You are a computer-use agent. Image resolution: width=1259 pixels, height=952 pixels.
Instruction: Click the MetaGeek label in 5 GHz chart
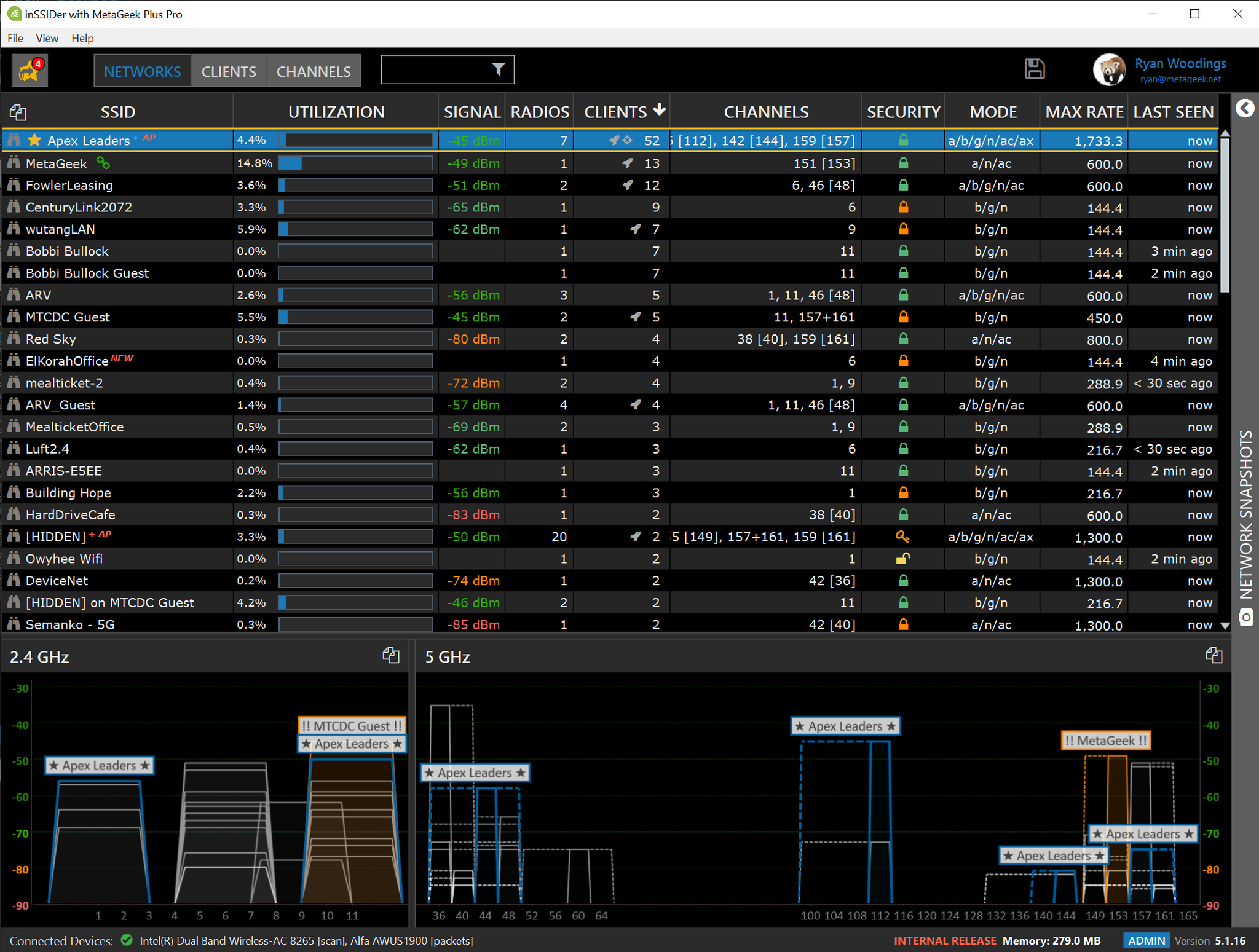pos(1105,741)
